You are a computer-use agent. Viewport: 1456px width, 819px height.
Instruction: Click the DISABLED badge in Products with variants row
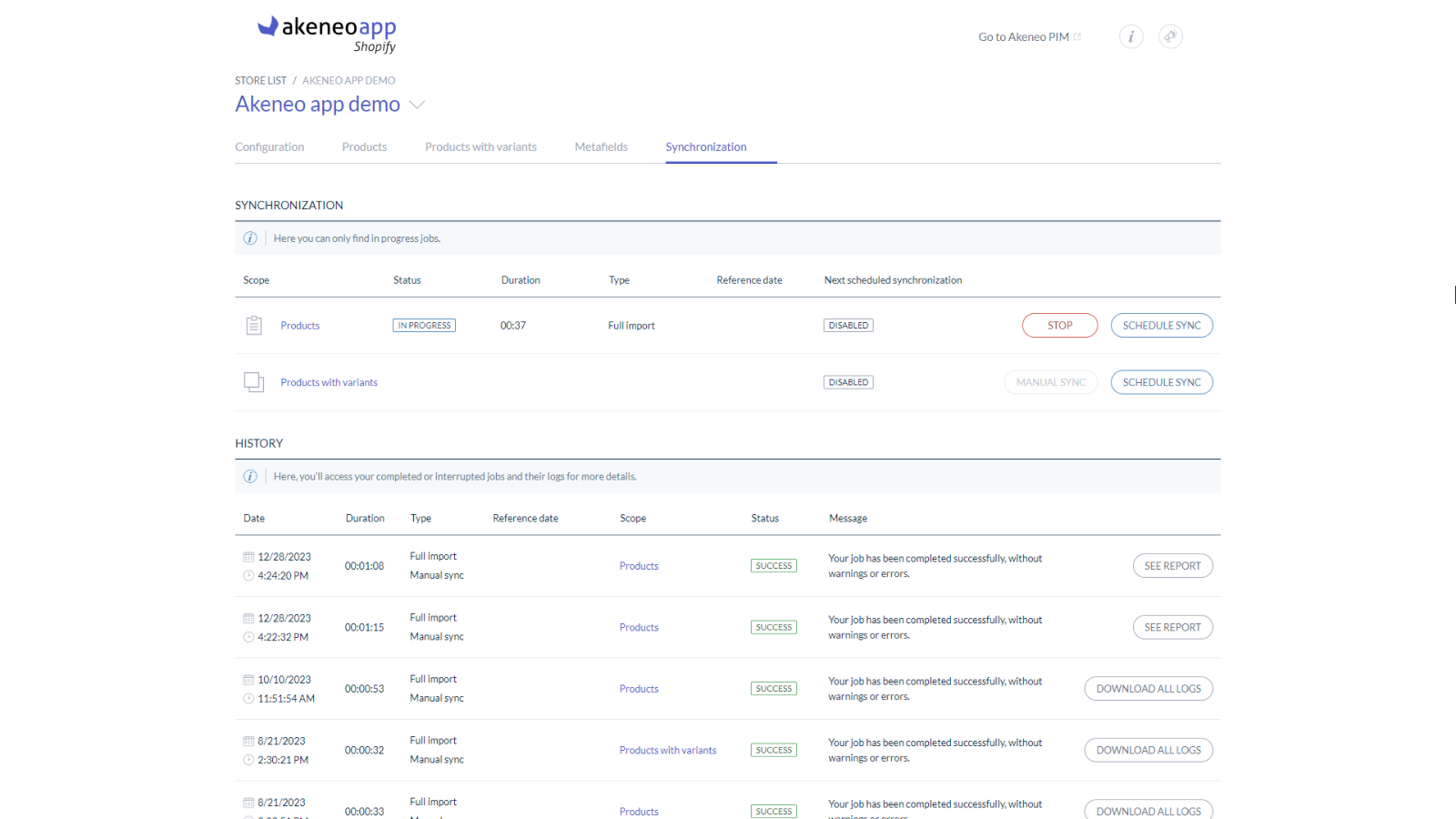(848, 382)
